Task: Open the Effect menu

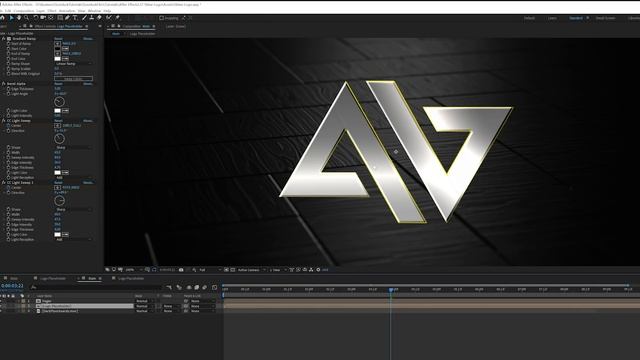Action: click(52, 11)
